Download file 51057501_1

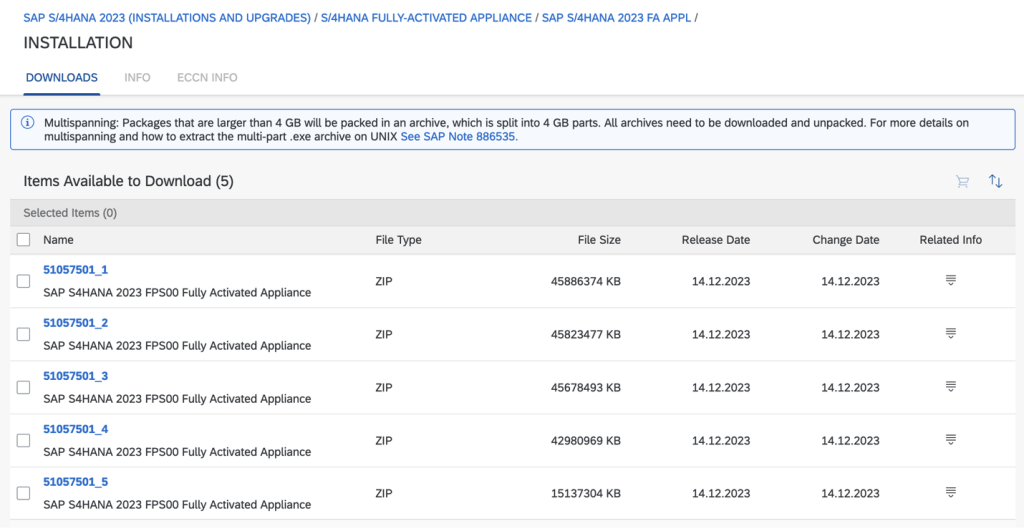pyautogui.click(x=76, y=270)
